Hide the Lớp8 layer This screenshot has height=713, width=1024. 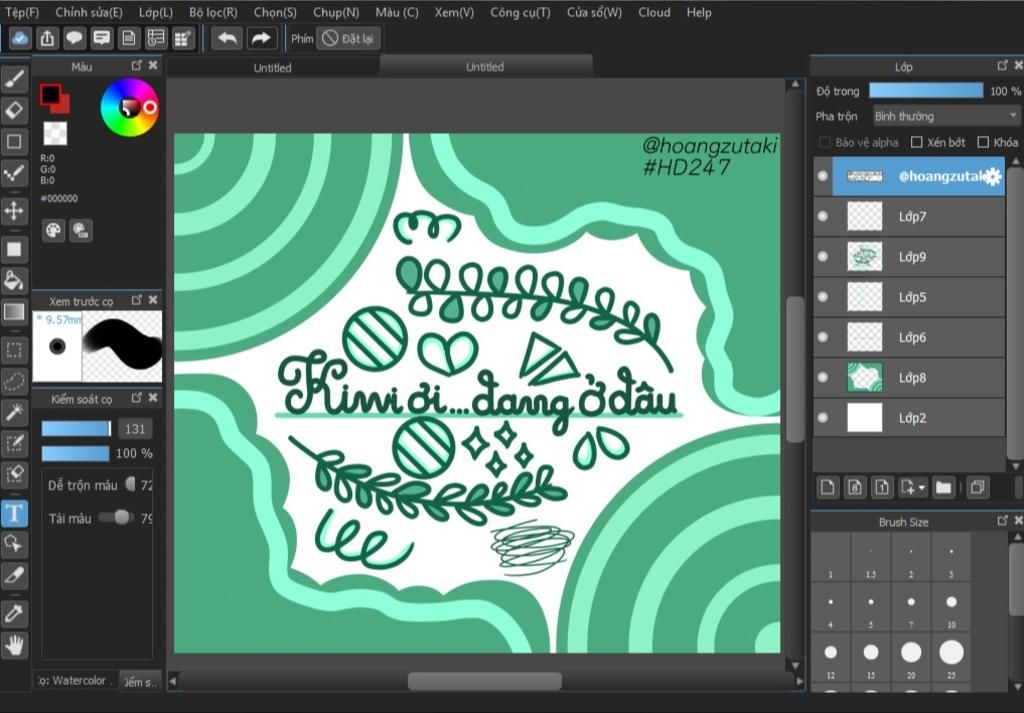click(x=823, y=377)
